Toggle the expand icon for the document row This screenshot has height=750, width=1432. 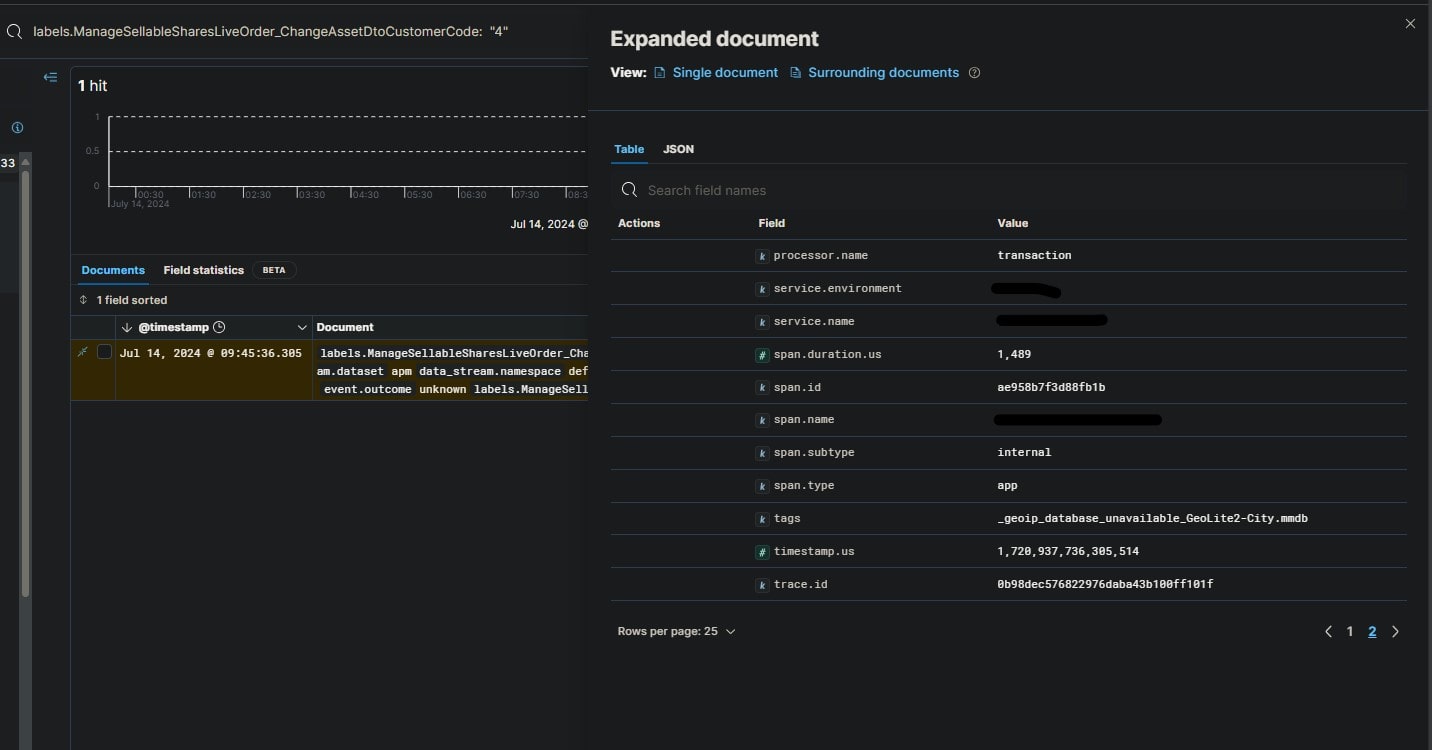coord(83,352)
